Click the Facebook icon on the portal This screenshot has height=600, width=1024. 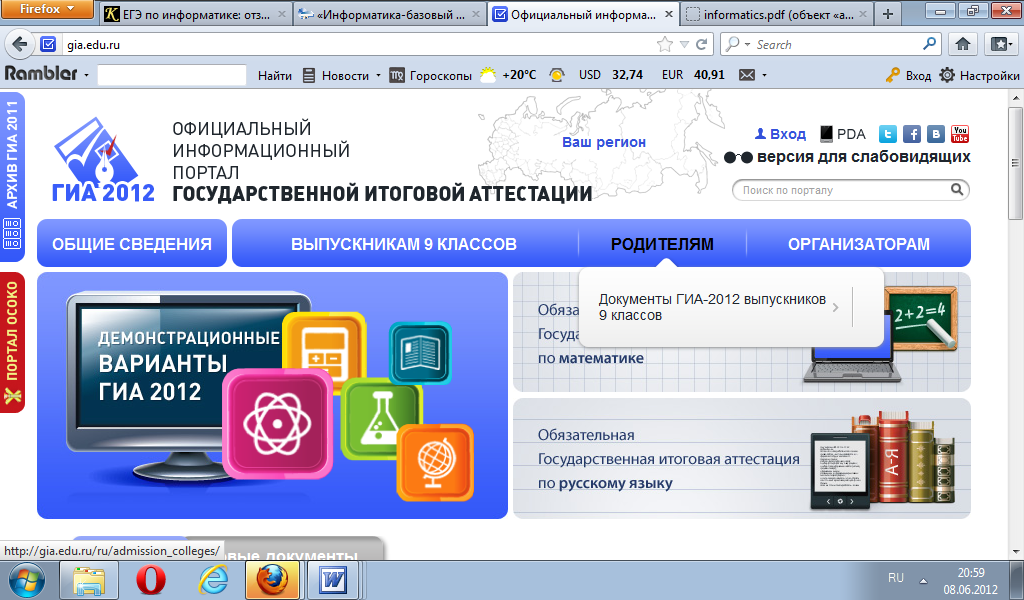(x=912, y=134)
